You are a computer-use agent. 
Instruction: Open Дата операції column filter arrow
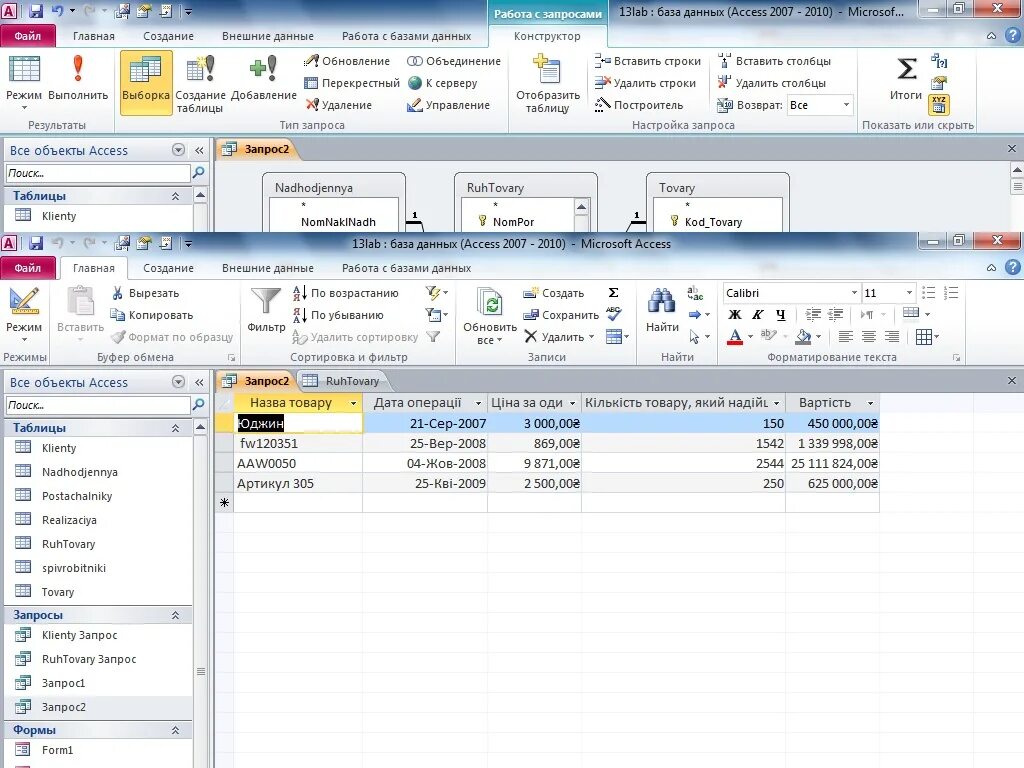pyautogui.click(x=478, y=403)
